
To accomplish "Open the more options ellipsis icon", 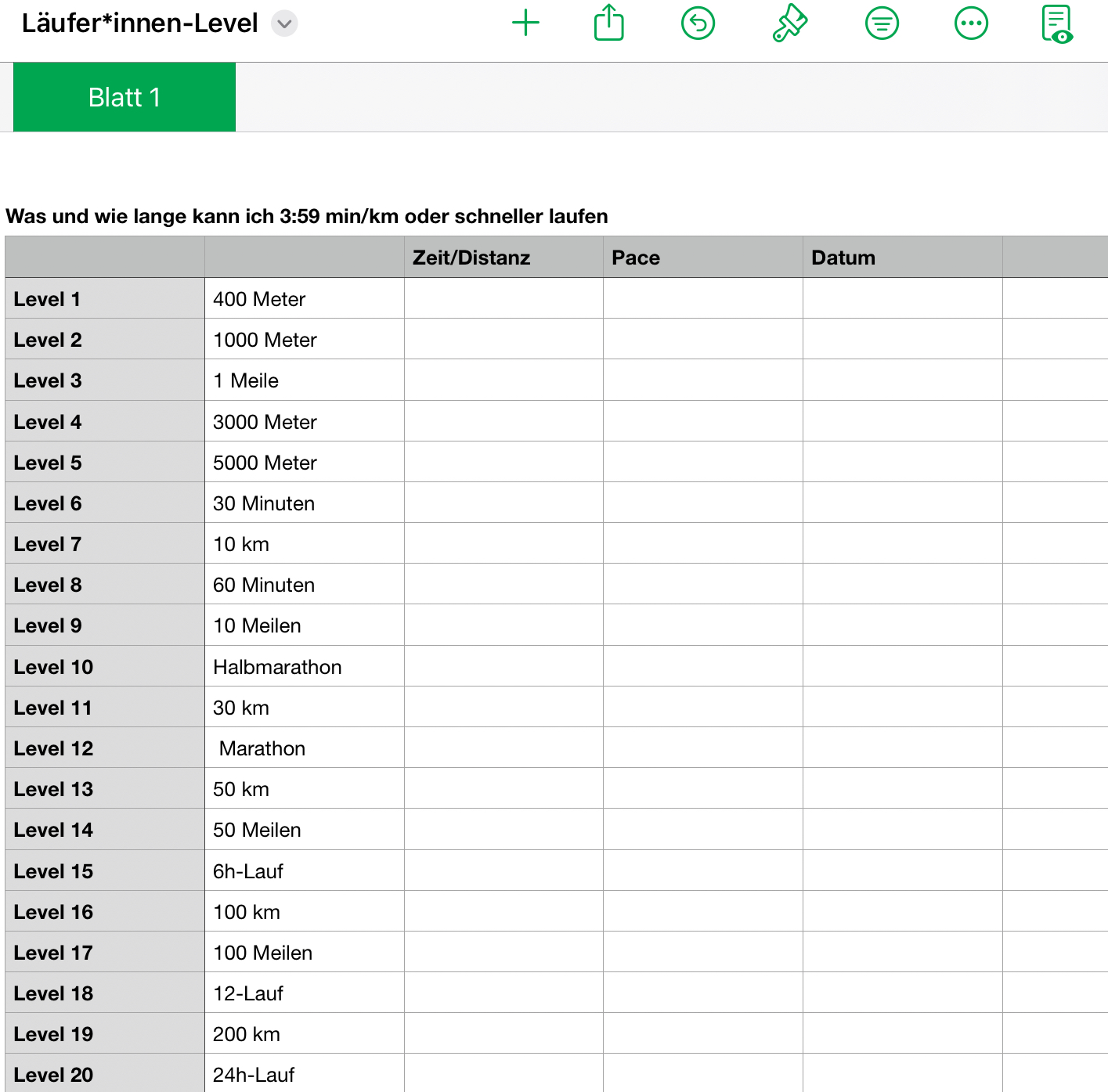I will click(971, 23).
